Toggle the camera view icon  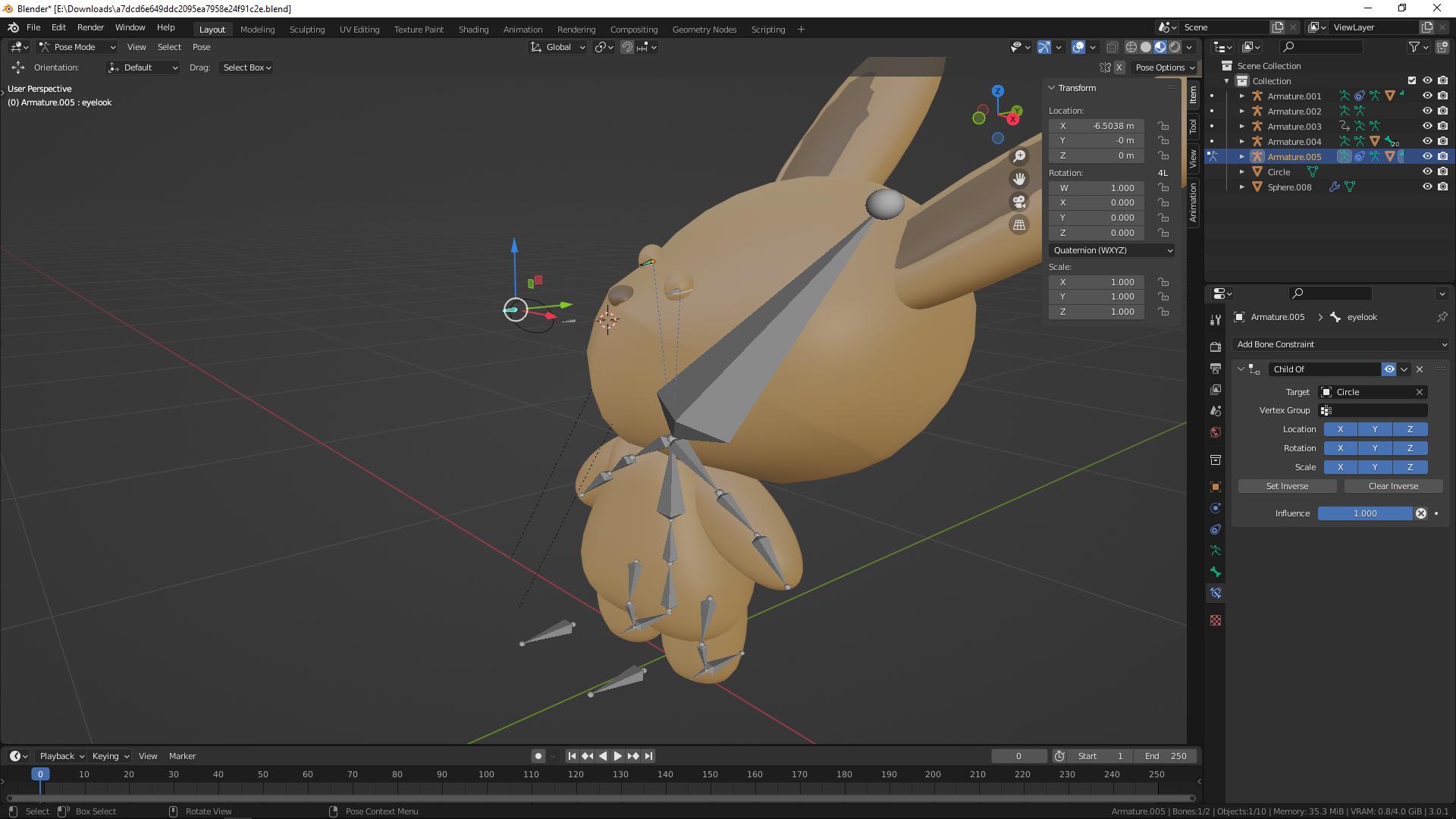(1019, 202)
